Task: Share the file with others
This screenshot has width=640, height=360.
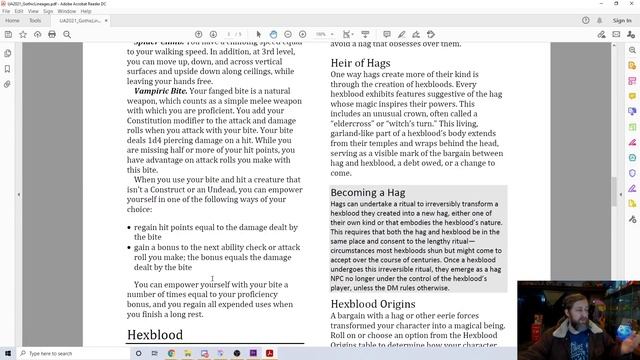Action: coord(631,35)
